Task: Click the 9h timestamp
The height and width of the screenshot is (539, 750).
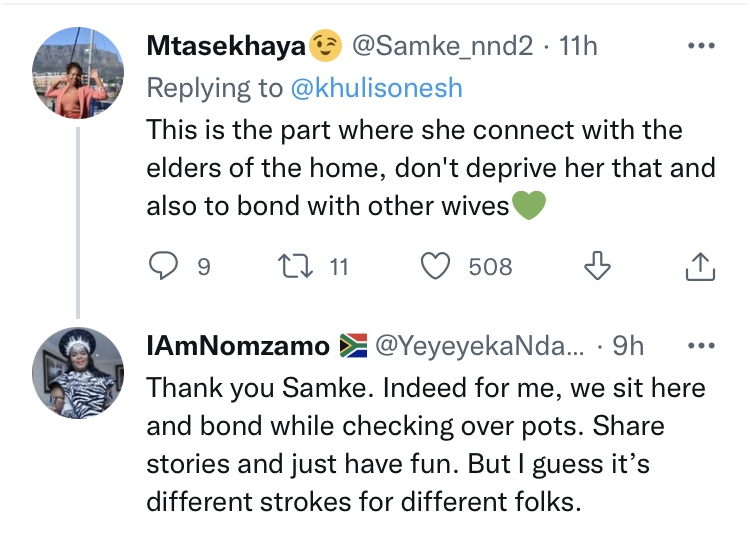Action: (628, 346)
